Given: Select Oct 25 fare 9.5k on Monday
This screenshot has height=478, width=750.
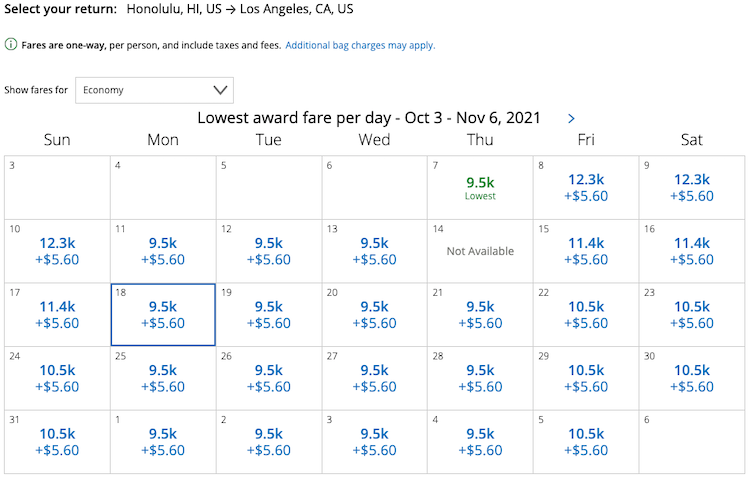Looking at the screenshot, I should (x=163, y=378).
